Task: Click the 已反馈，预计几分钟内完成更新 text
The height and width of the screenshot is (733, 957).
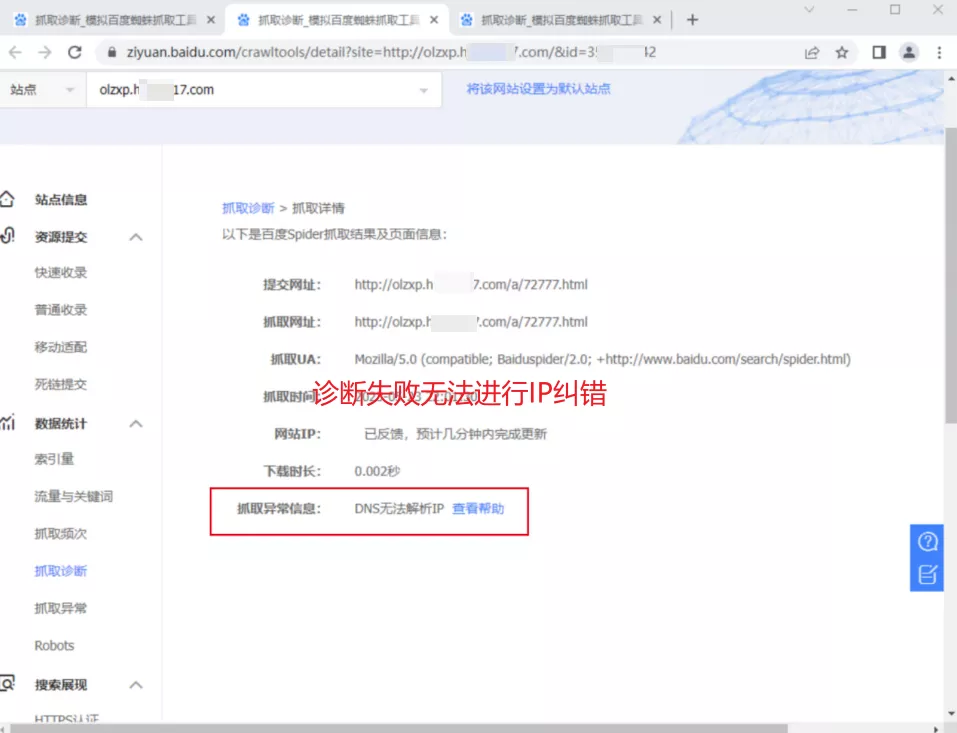Action: (x=455, y=434)
